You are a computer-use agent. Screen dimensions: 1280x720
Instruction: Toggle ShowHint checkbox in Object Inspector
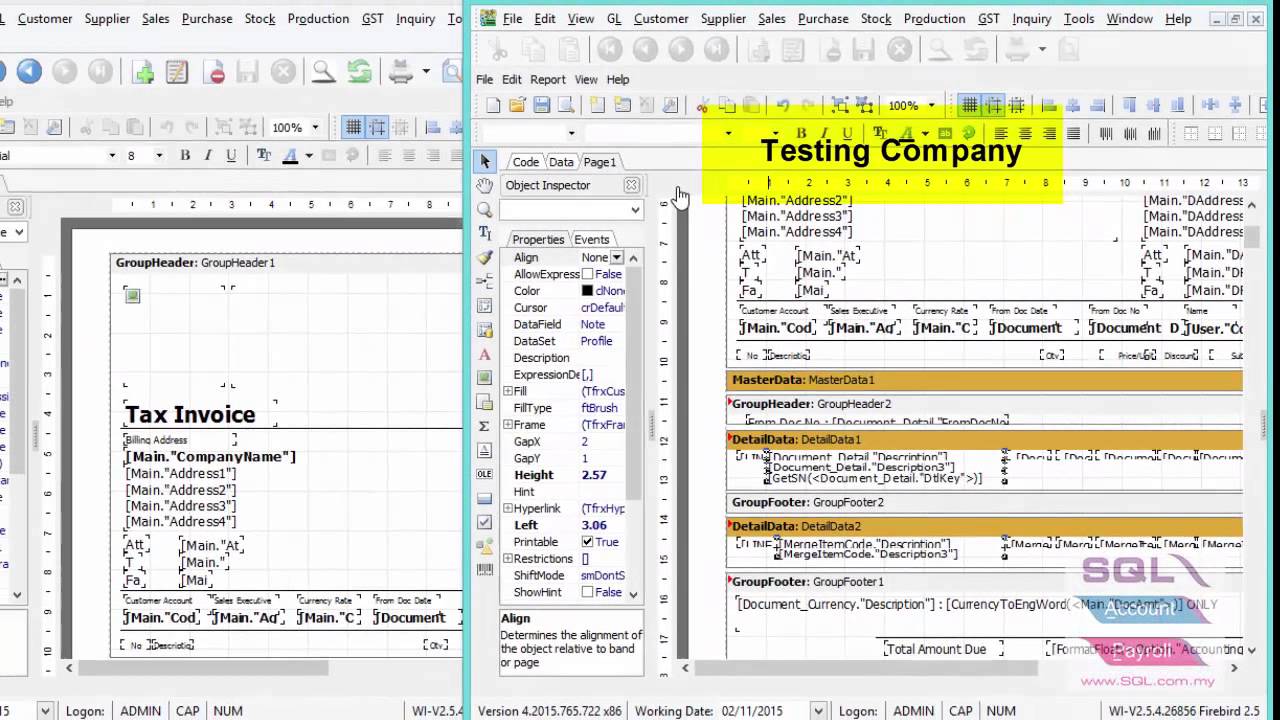(x=587, y=592)
